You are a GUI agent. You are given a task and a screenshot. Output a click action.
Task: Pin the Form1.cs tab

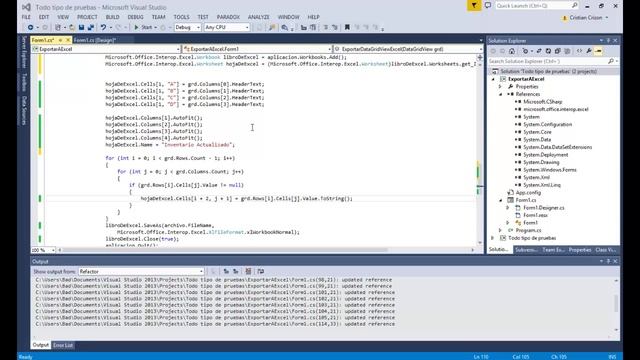pos(60,40)
